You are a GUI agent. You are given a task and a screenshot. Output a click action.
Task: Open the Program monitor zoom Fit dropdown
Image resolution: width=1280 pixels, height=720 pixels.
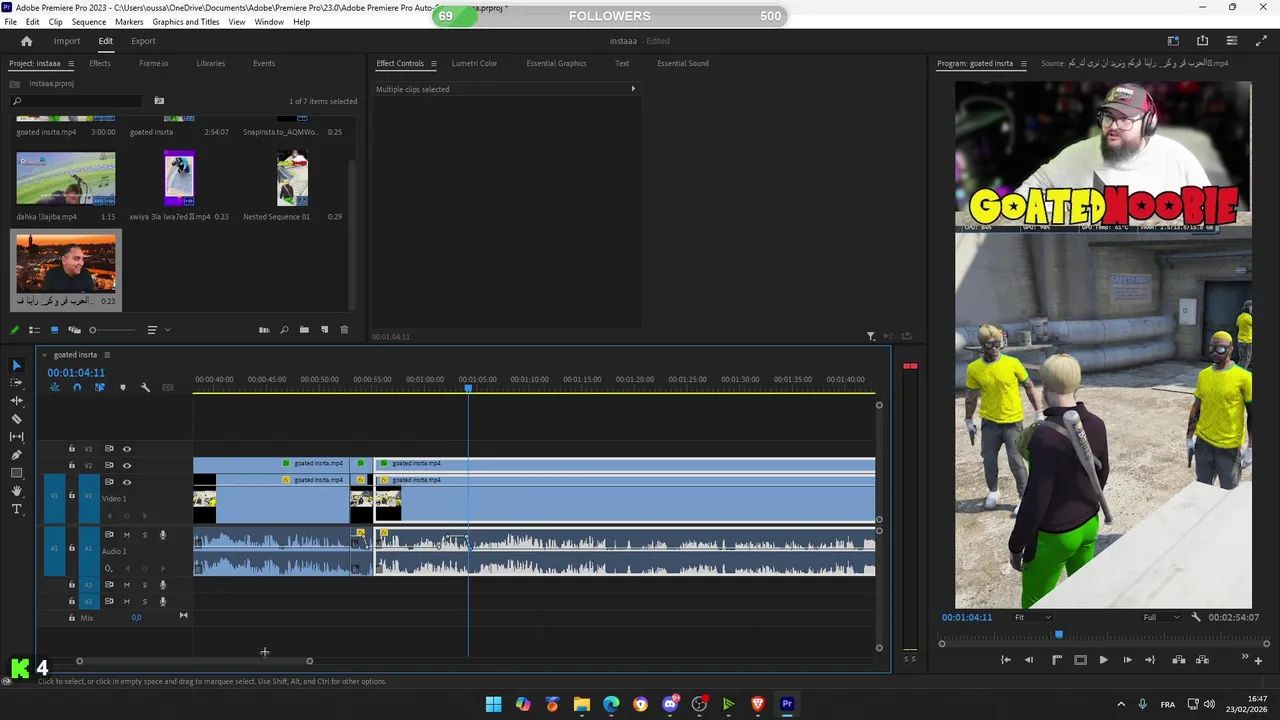point(1033,617)
